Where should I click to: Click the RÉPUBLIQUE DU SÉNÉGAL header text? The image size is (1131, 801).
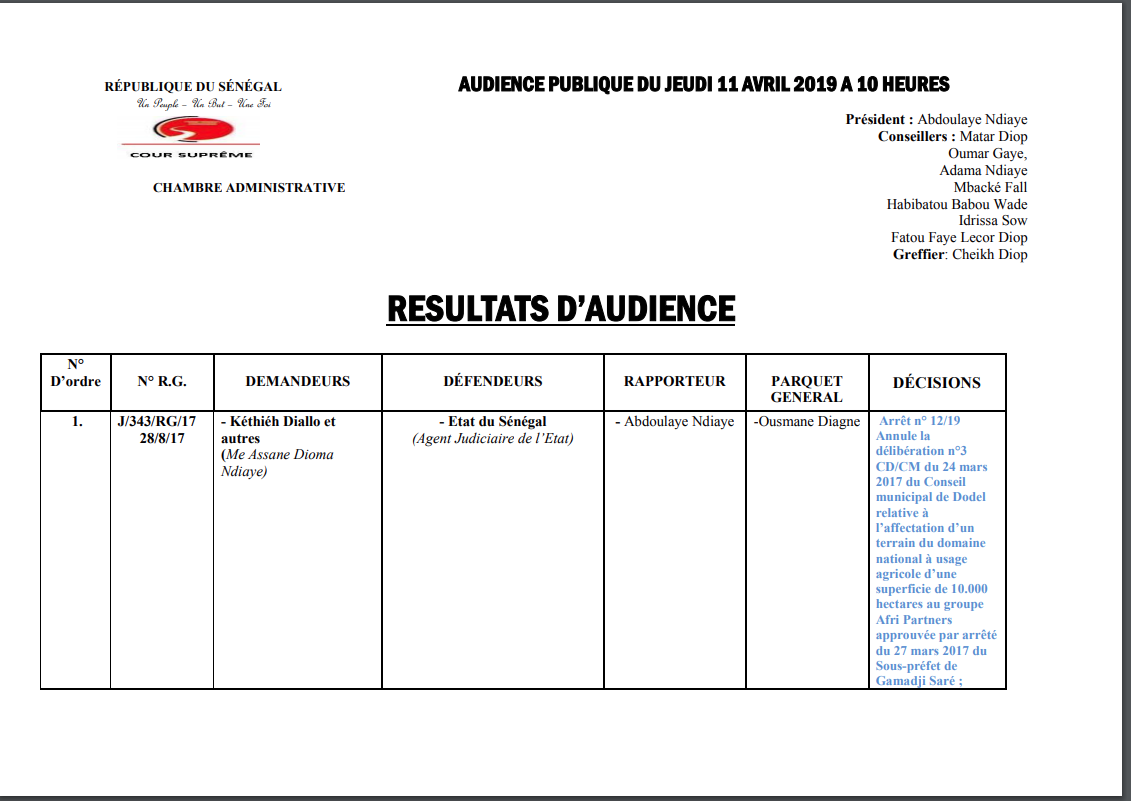coord(192,85)
